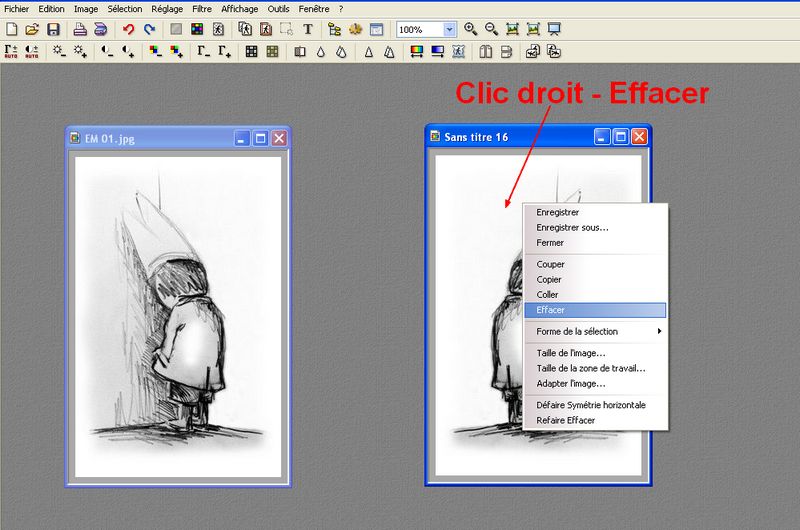Image resolution: width=800 pixels, height=530 pixels.
Task: Select the Text tool icon
Action: (x=307, y=30)
